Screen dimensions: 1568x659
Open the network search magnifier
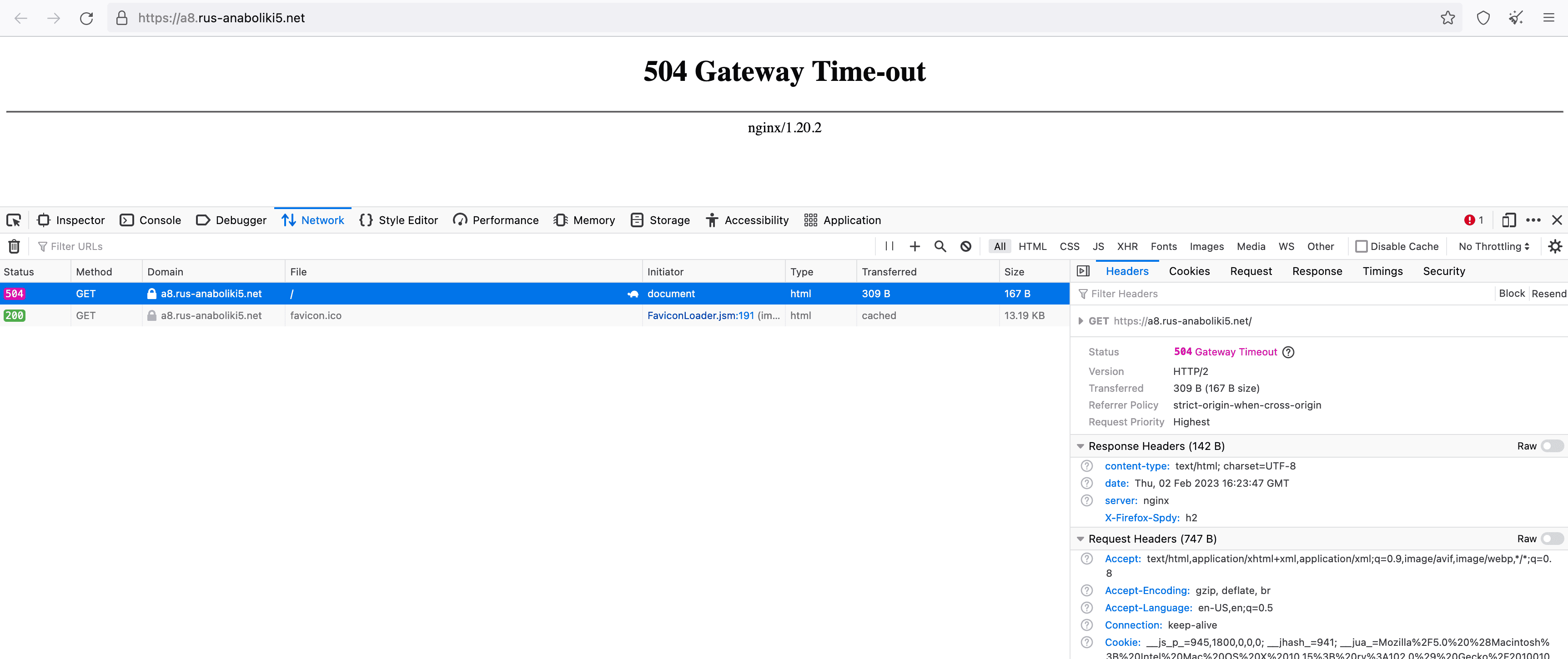(x=940, y=246)
